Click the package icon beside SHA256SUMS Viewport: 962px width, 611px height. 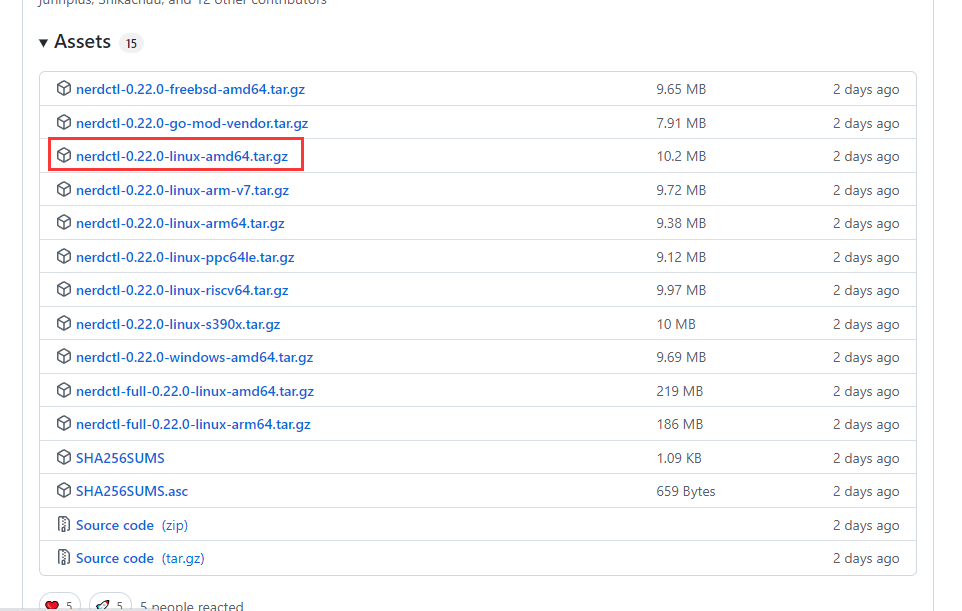(64, 457)
